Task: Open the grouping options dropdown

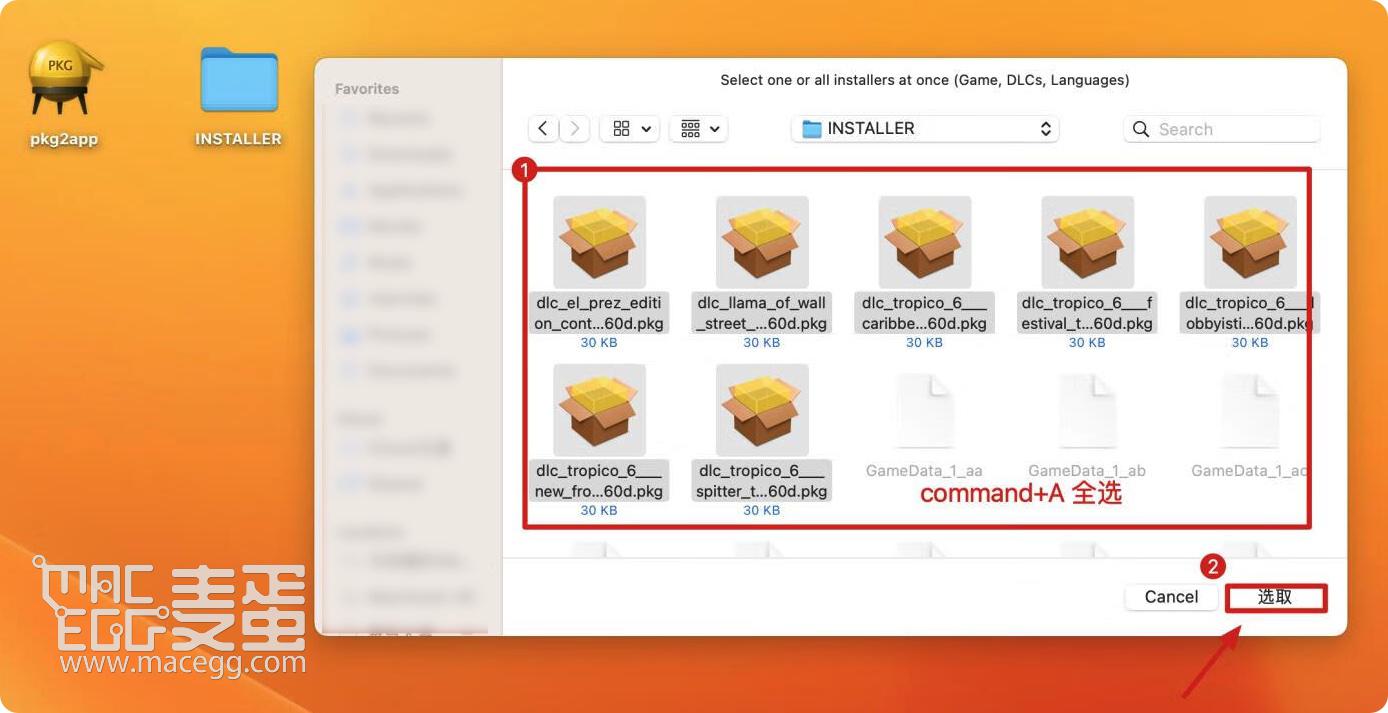Action: [x=698, y=128]
